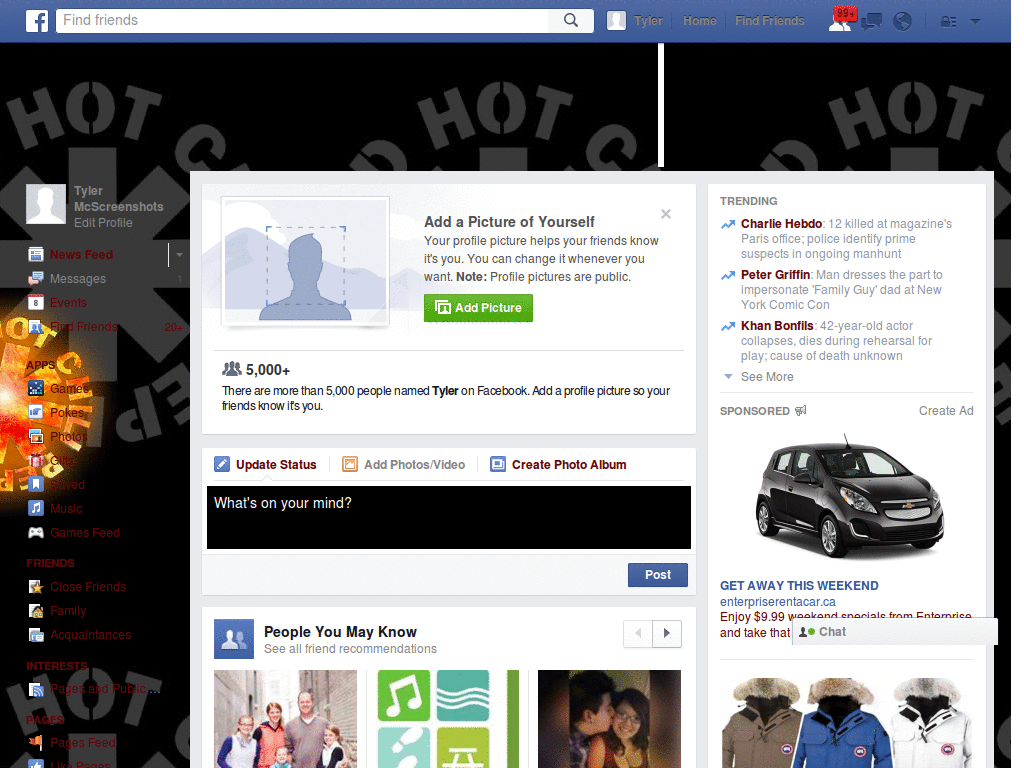Open the messages icon in top bar
This screenshot has width=1024, height=768.
[x=871, y=22]
